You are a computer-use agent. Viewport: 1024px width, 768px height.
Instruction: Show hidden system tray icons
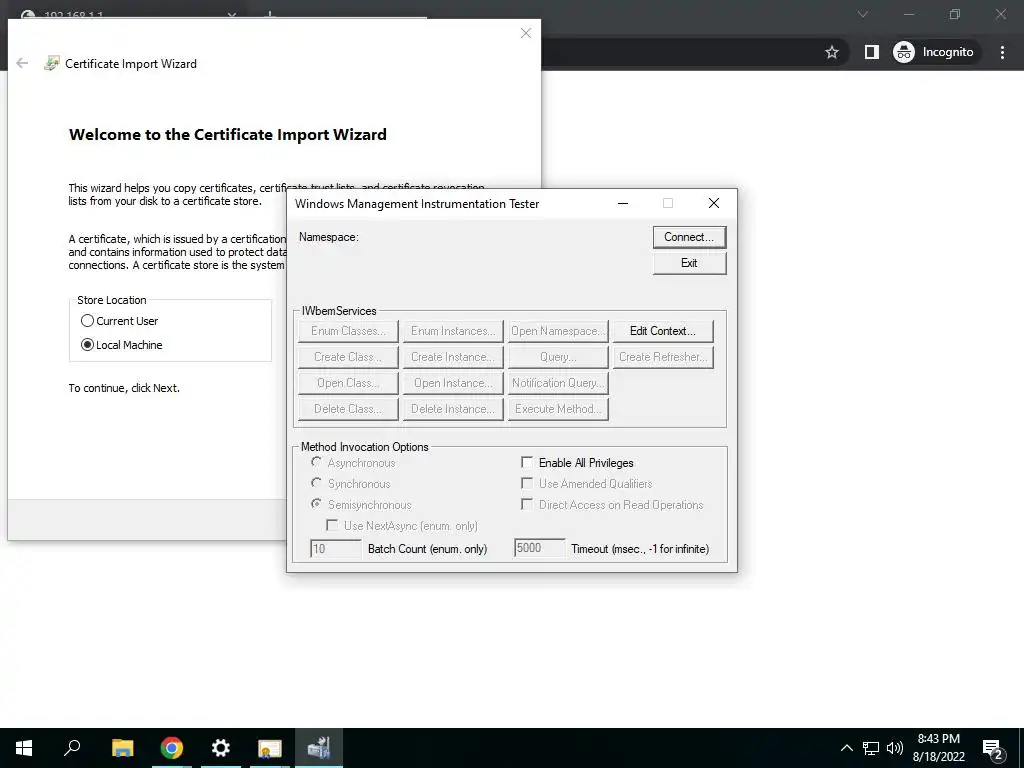(x=846, y=748)
